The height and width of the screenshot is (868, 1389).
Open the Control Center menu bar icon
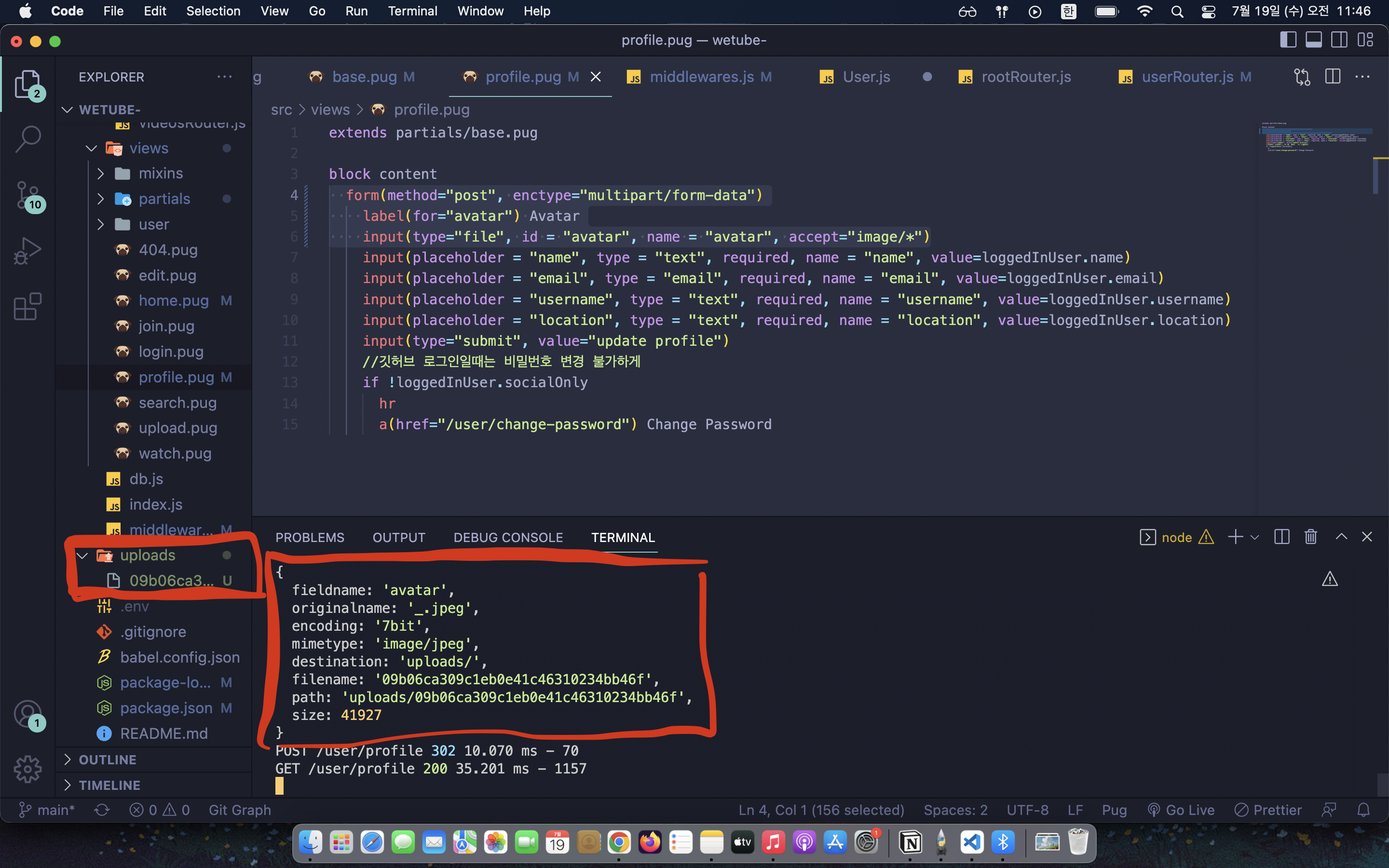(x=1209, y=12)
